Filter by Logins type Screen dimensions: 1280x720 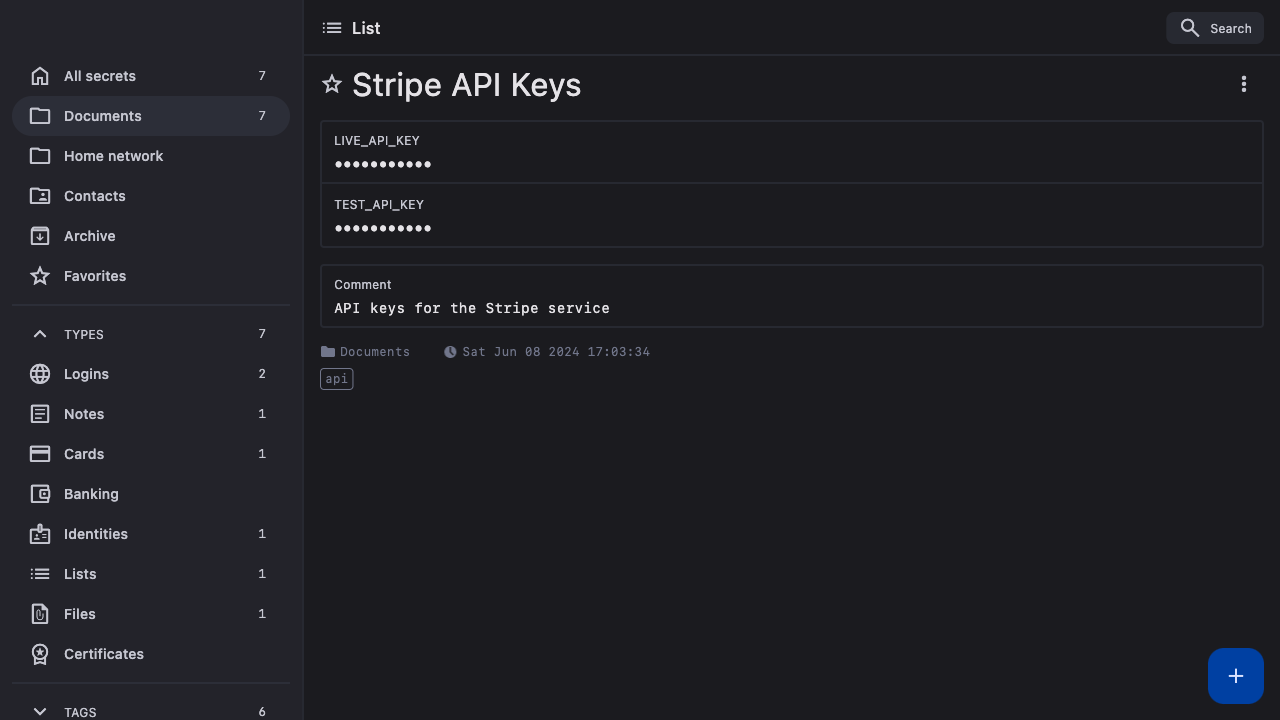coord(86,374)
